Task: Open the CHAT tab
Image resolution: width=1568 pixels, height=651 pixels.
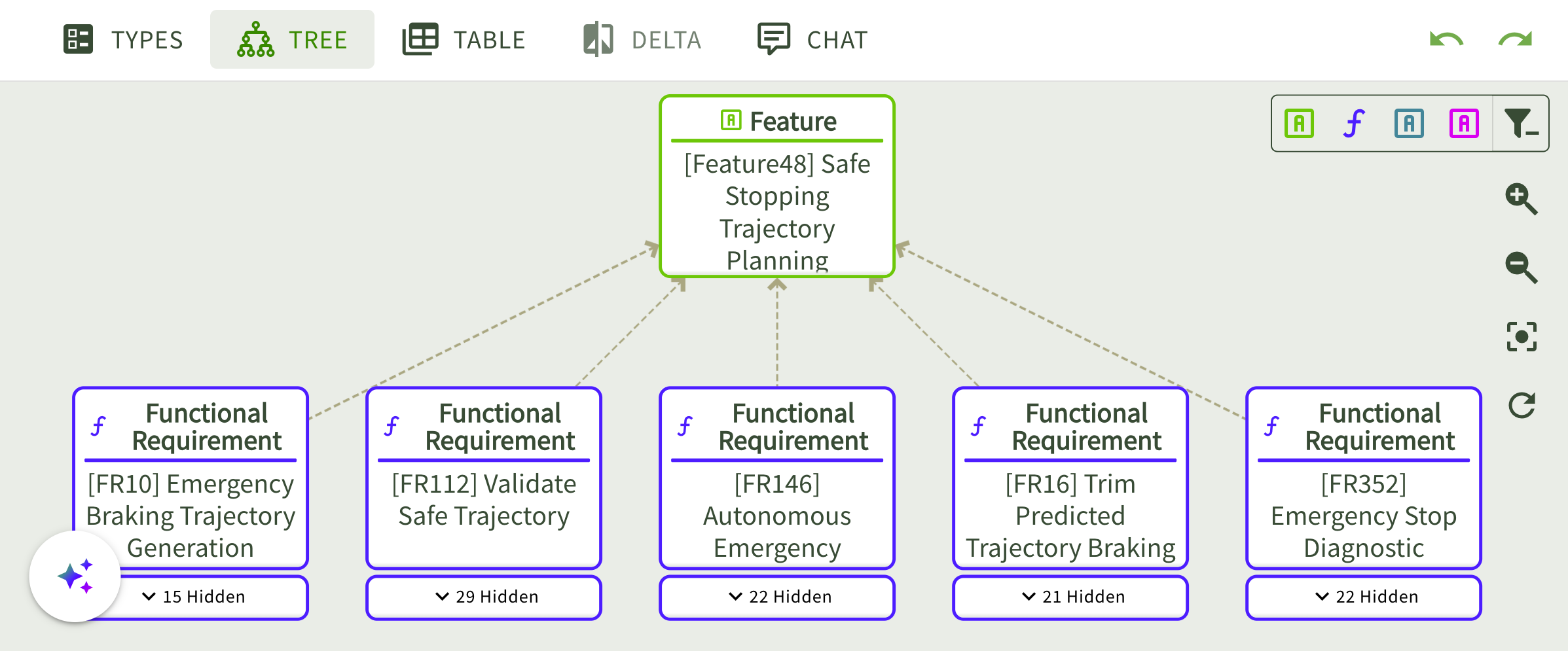Action: tap(812, 40)
